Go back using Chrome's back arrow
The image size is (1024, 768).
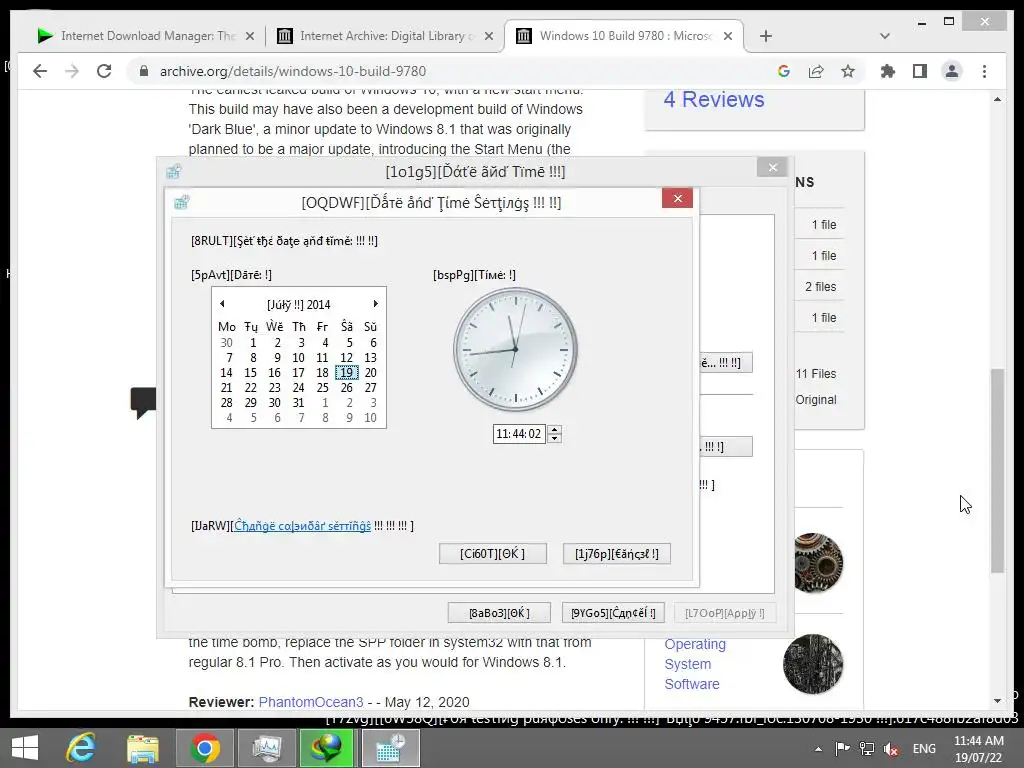tap(40, 71)
